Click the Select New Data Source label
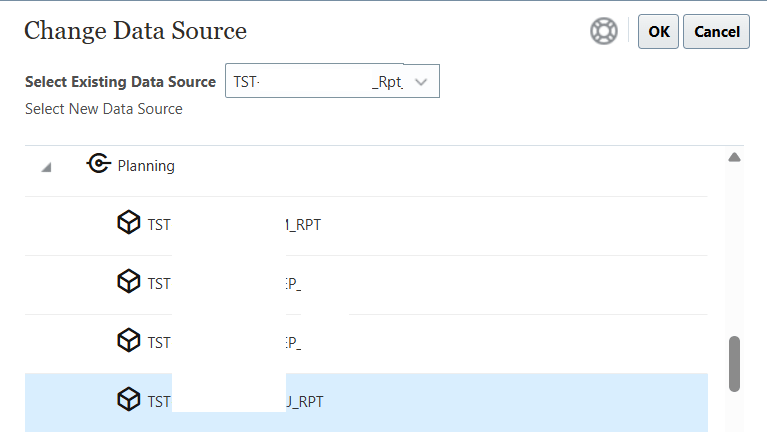 click(x=104, y=109)
